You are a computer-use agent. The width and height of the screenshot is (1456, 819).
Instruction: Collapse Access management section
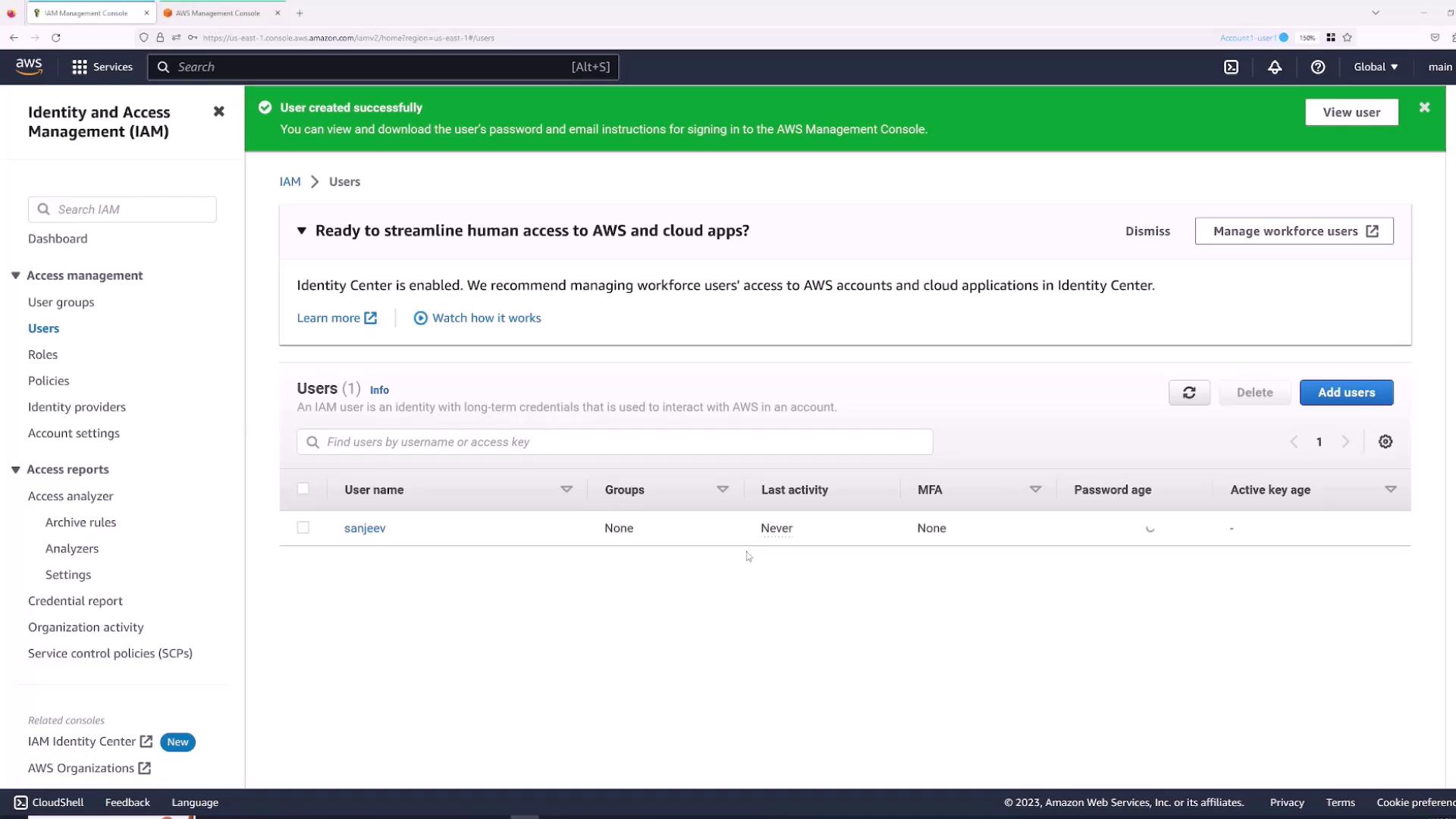[16, 275]
